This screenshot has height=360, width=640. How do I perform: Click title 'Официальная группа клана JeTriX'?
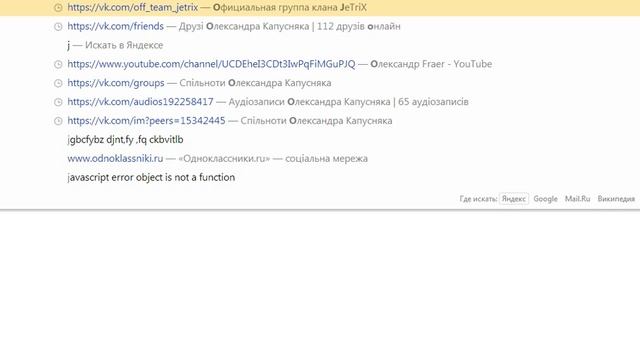click(290, 8)
